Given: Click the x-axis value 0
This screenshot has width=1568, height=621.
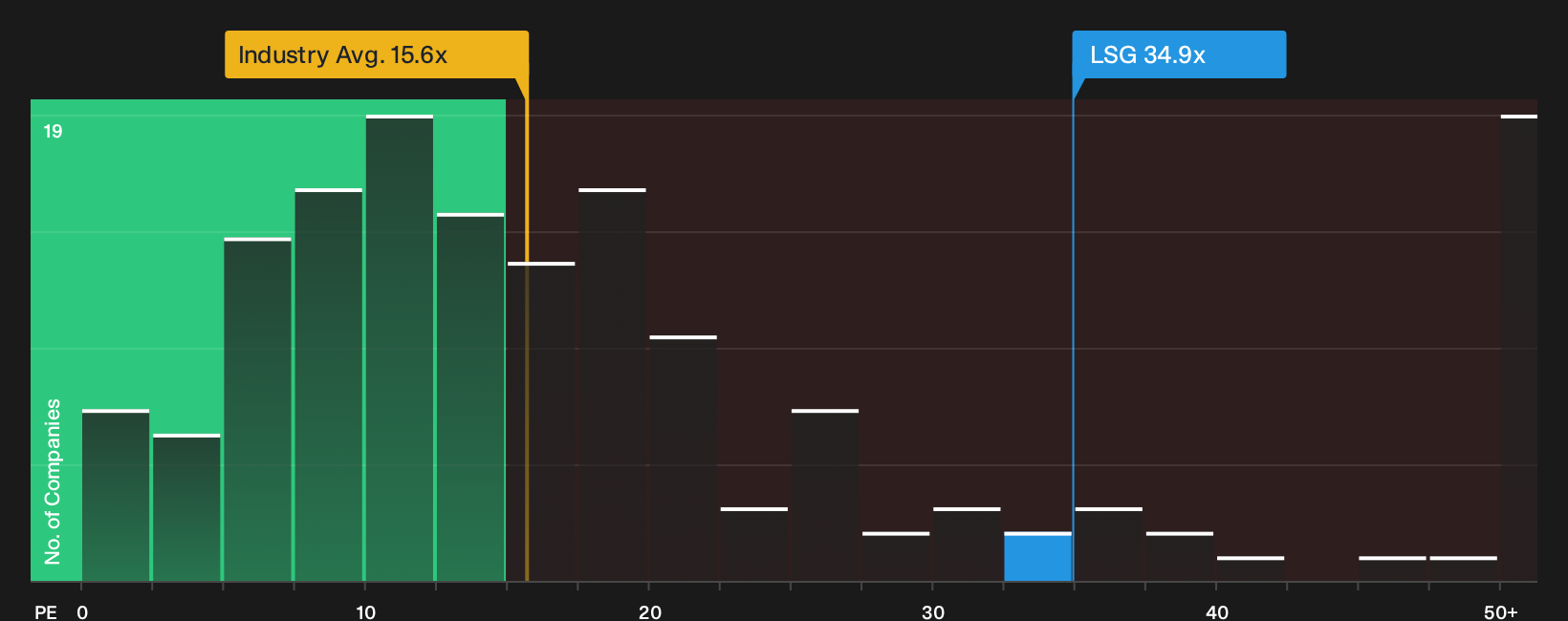Looking at the screenshot, I should pos(82,612).
